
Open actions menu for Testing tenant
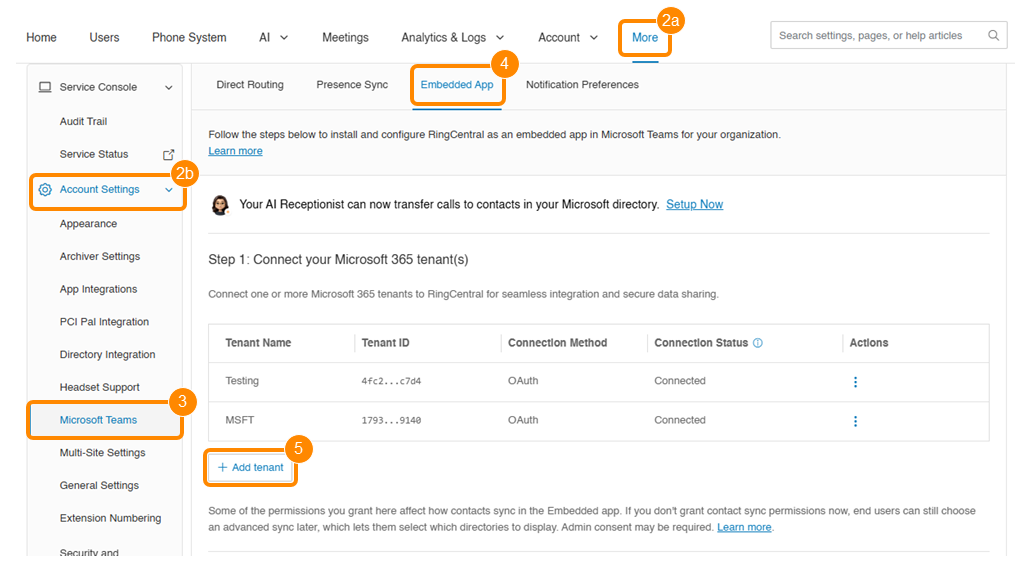coord(855,382)
